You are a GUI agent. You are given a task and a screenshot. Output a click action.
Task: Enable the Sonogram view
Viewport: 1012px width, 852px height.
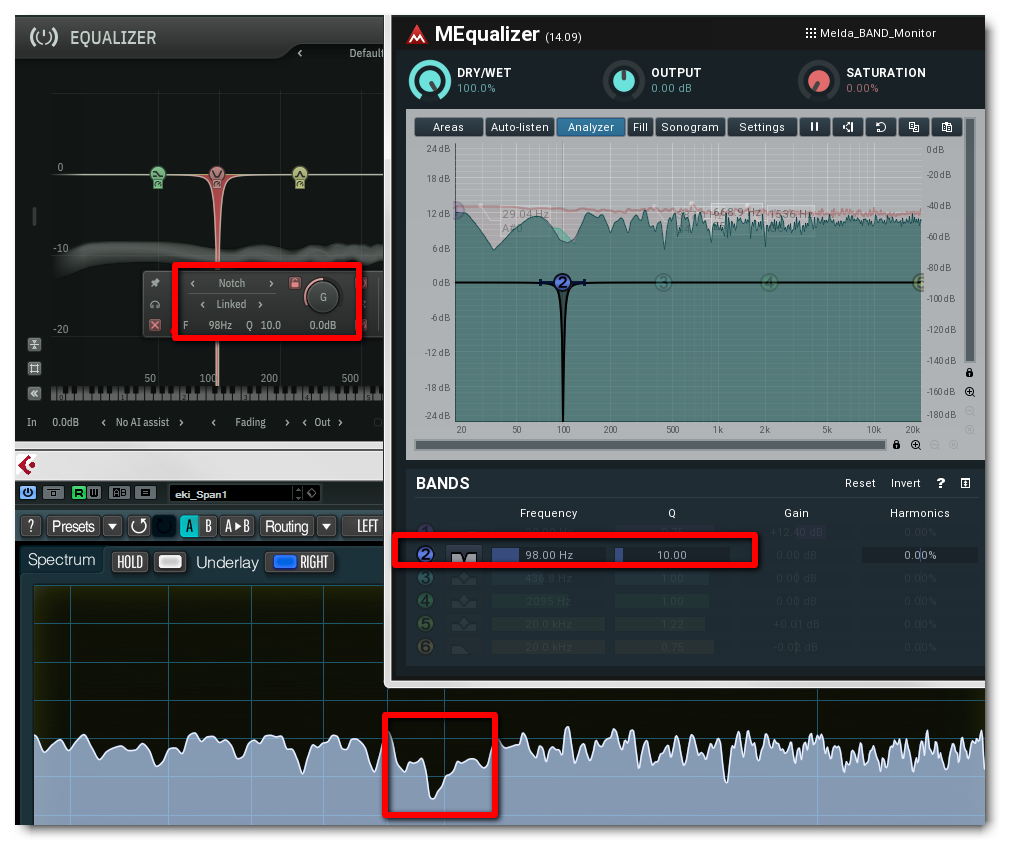[x=690, y=127]
